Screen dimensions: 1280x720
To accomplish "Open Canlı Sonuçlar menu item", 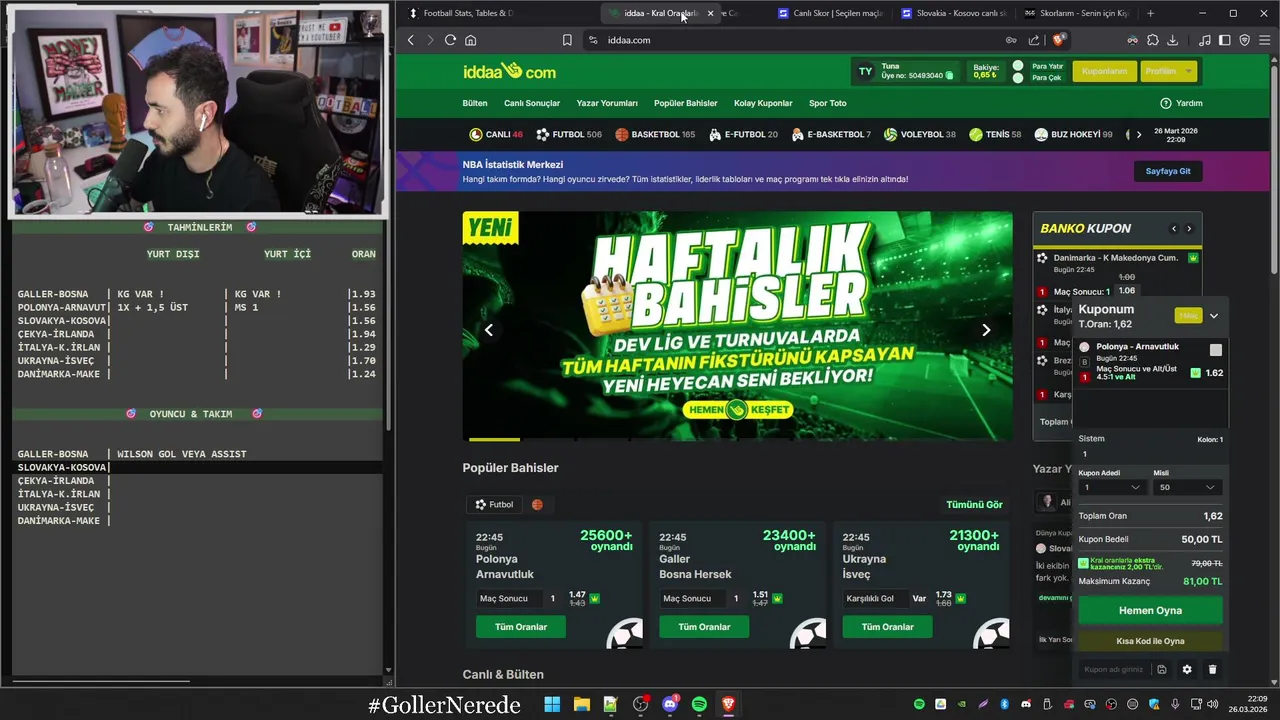I will pyautogui.click(x=532, y=103).
